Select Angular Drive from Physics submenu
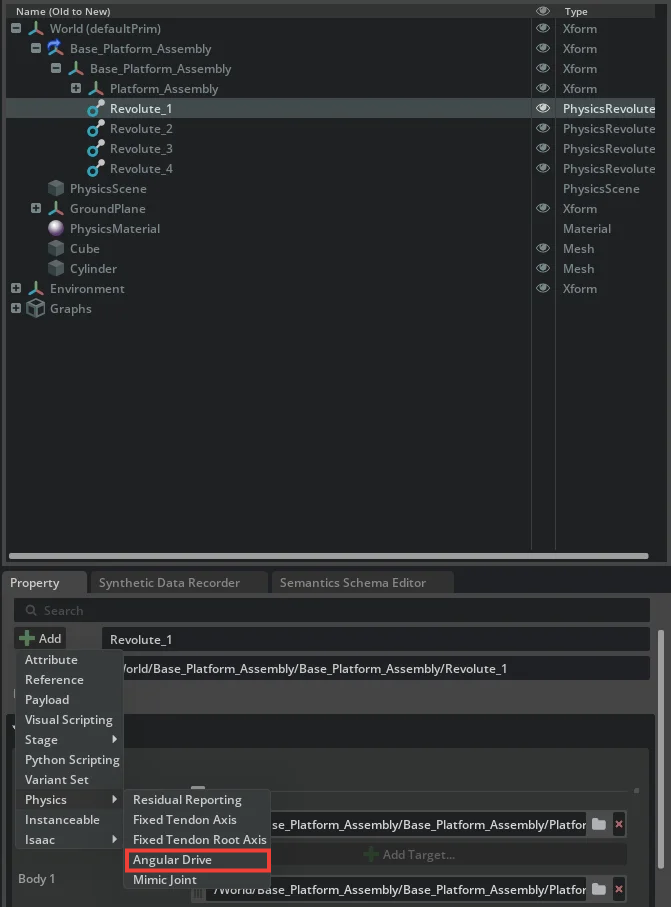 tap(172, 860)
